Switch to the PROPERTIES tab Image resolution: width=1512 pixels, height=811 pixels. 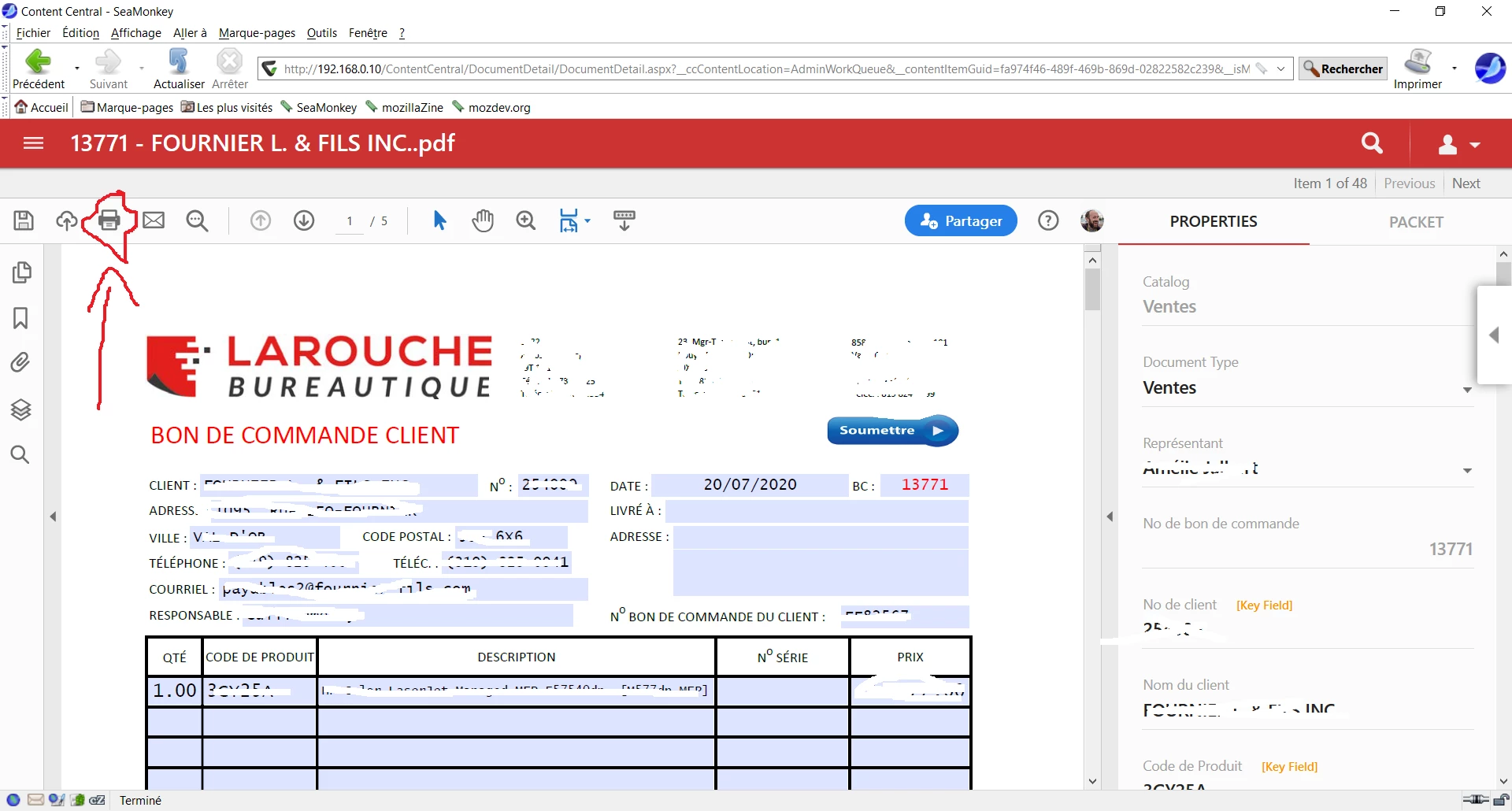click(1214, 221)
